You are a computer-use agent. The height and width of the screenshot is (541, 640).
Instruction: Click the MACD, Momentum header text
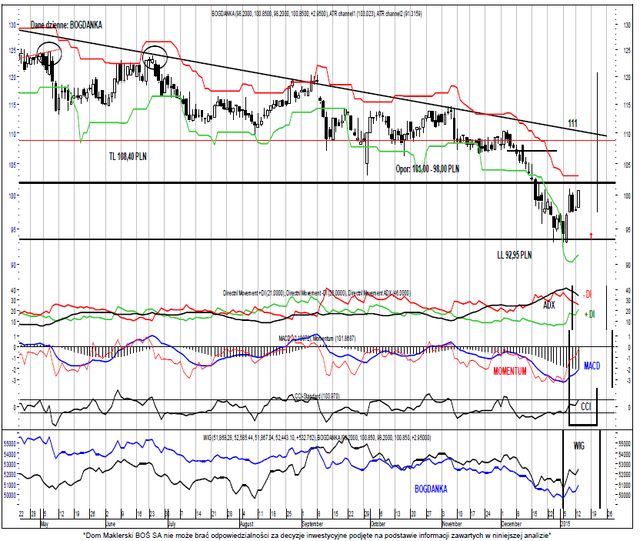point(317,338)
